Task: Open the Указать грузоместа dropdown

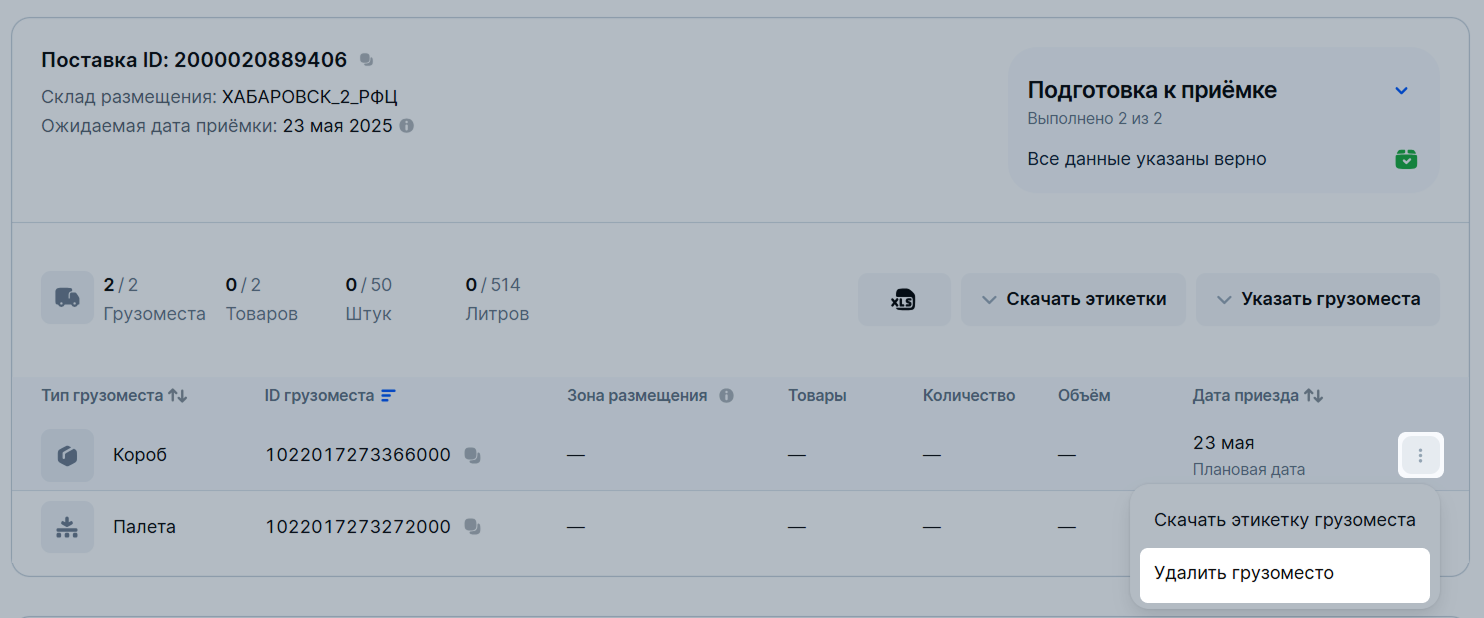Action: pos(1318,299)
